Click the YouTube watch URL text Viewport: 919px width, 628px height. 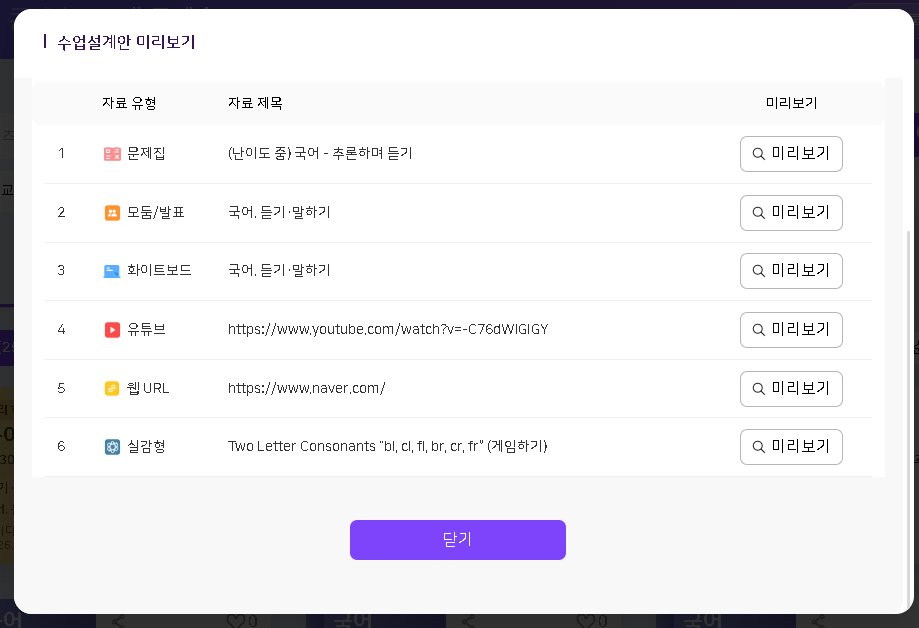click(388, 329)
